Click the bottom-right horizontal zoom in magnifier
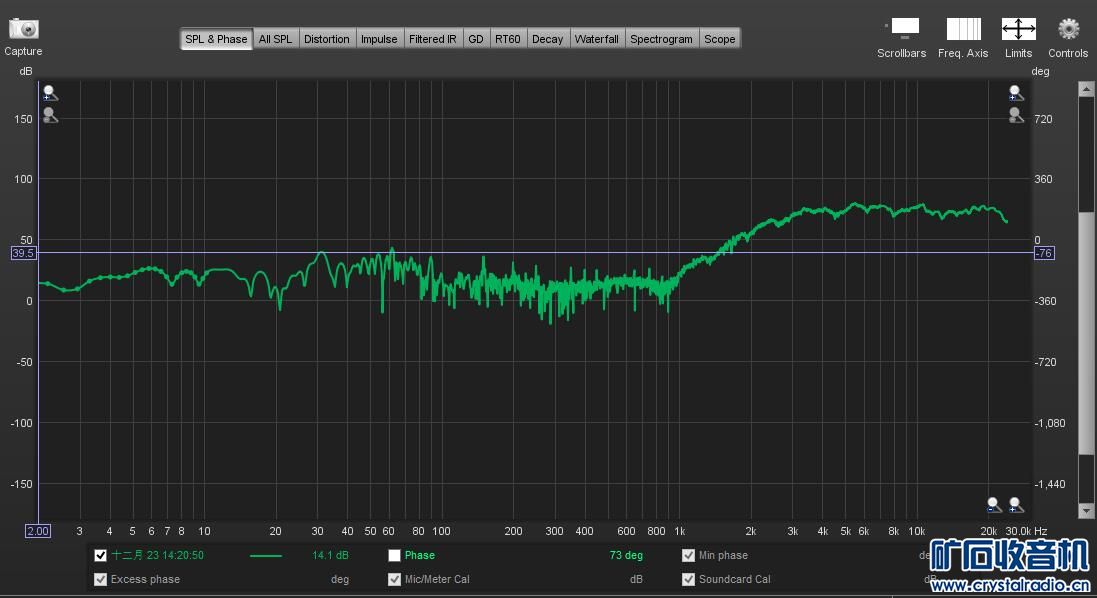This screenshot has width=1097, height=598. tap(1016, 505)
